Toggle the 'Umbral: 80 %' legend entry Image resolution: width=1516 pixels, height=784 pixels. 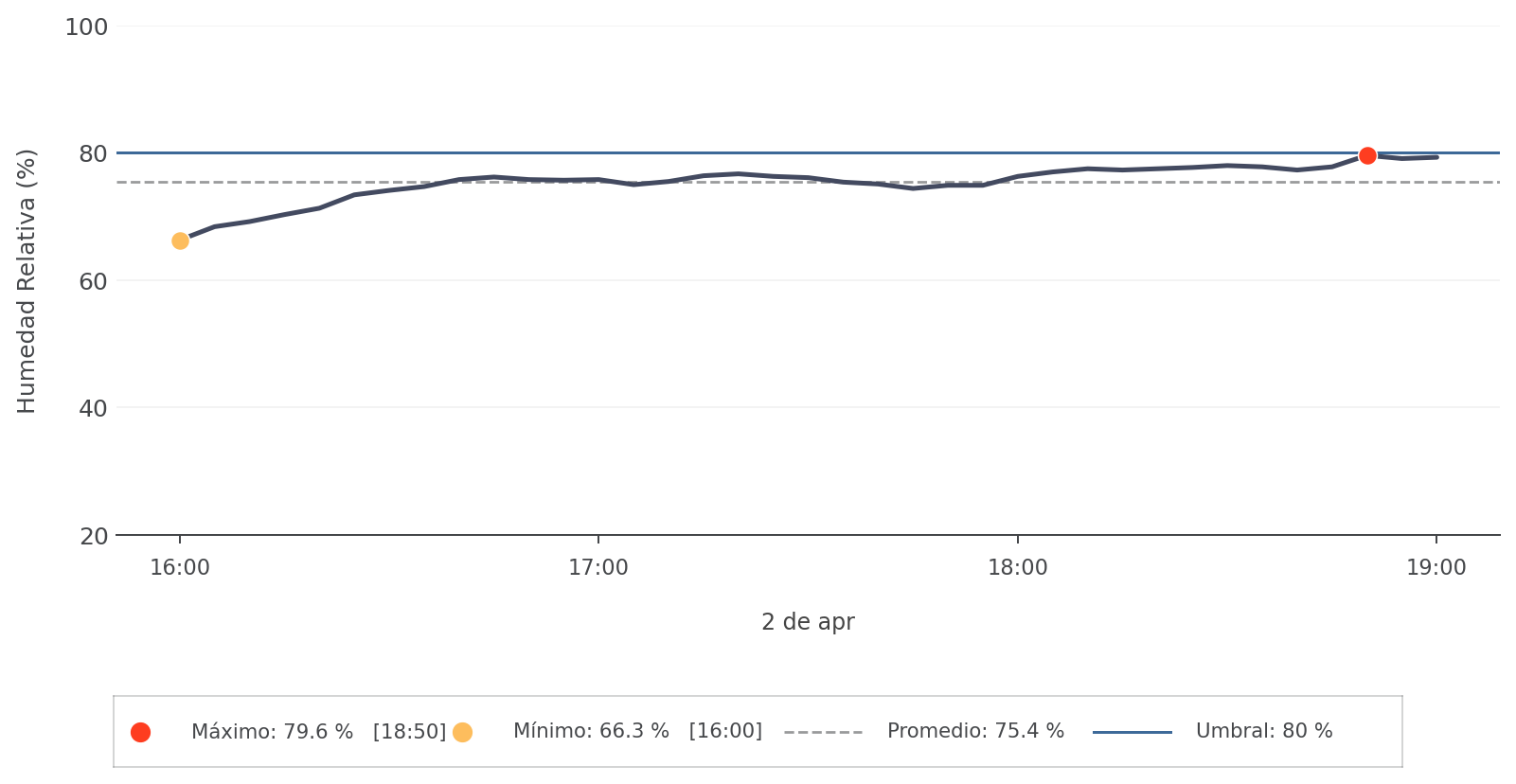click(x=1263, y=732)
